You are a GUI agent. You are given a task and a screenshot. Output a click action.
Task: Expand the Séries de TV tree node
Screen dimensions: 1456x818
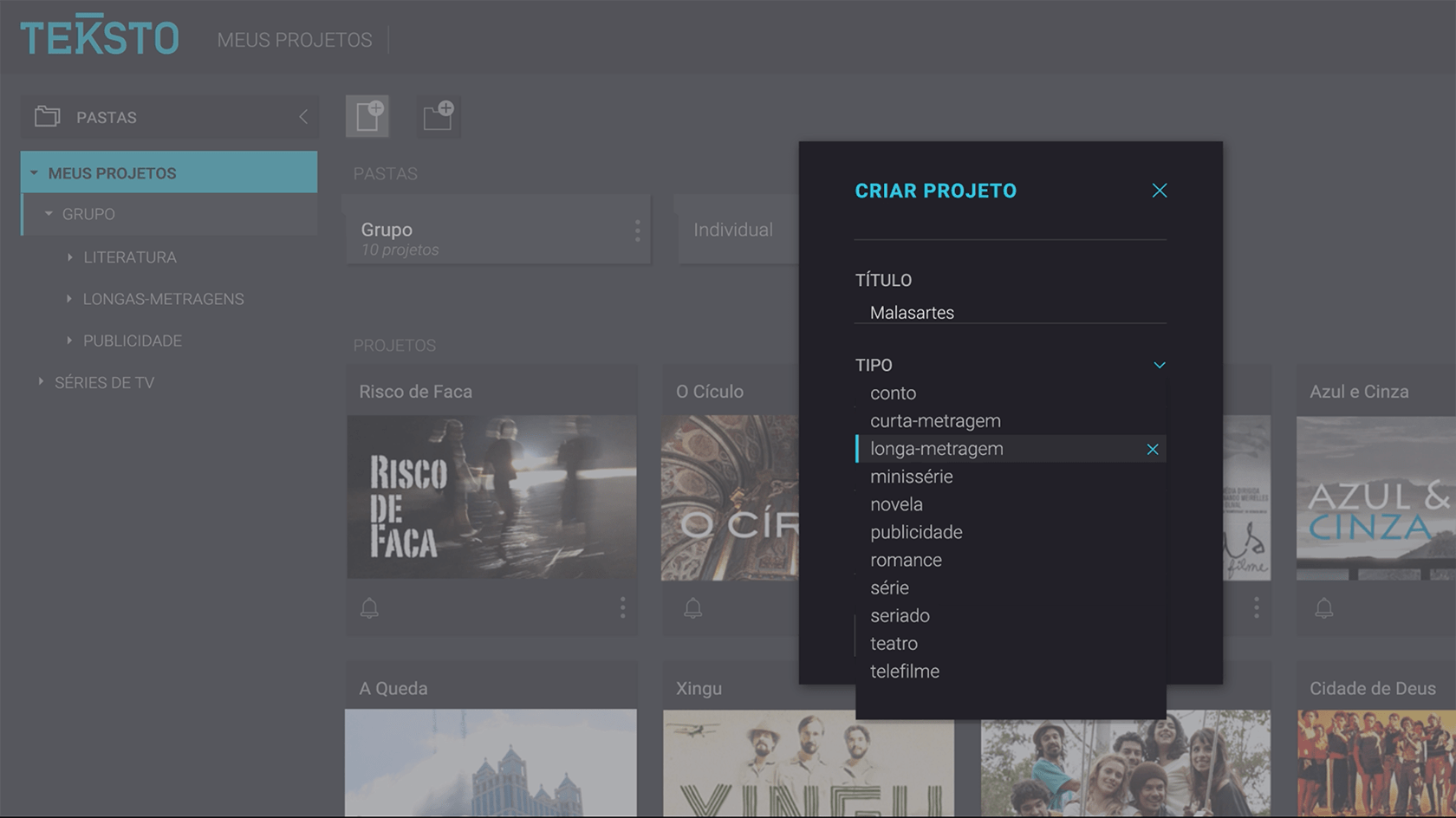tap(41, 382)
